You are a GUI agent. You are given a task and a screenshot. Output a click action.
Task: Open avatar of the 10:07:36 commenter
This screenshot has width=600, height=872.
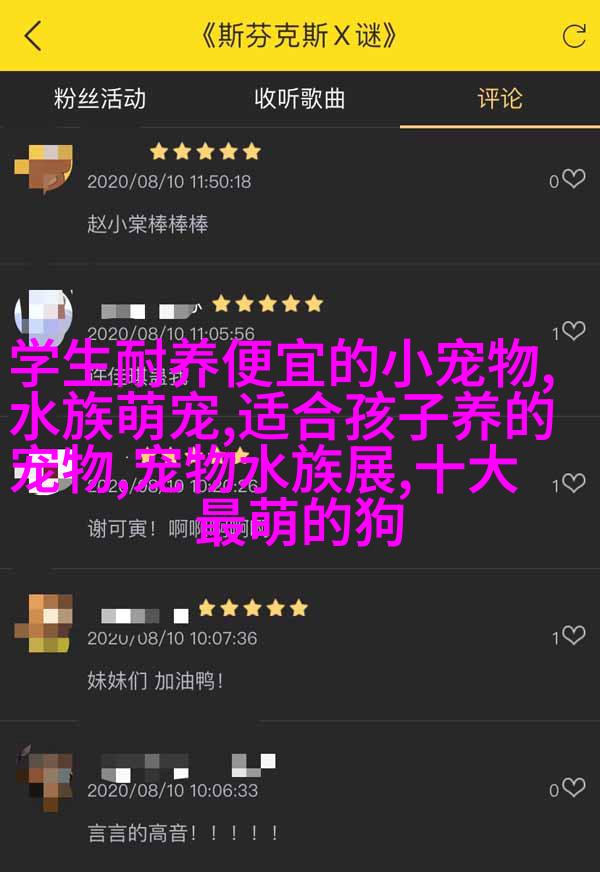43,623
